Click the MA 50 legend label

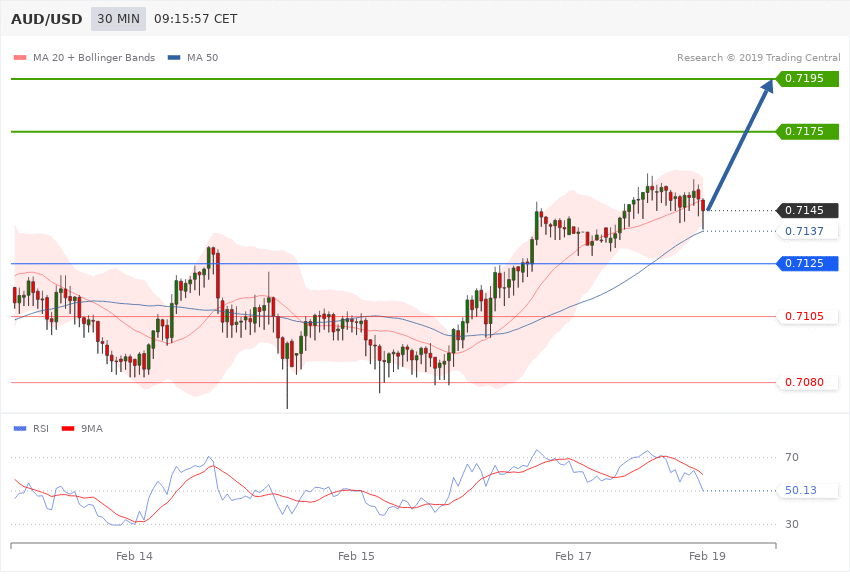click(x=202, y=58)
